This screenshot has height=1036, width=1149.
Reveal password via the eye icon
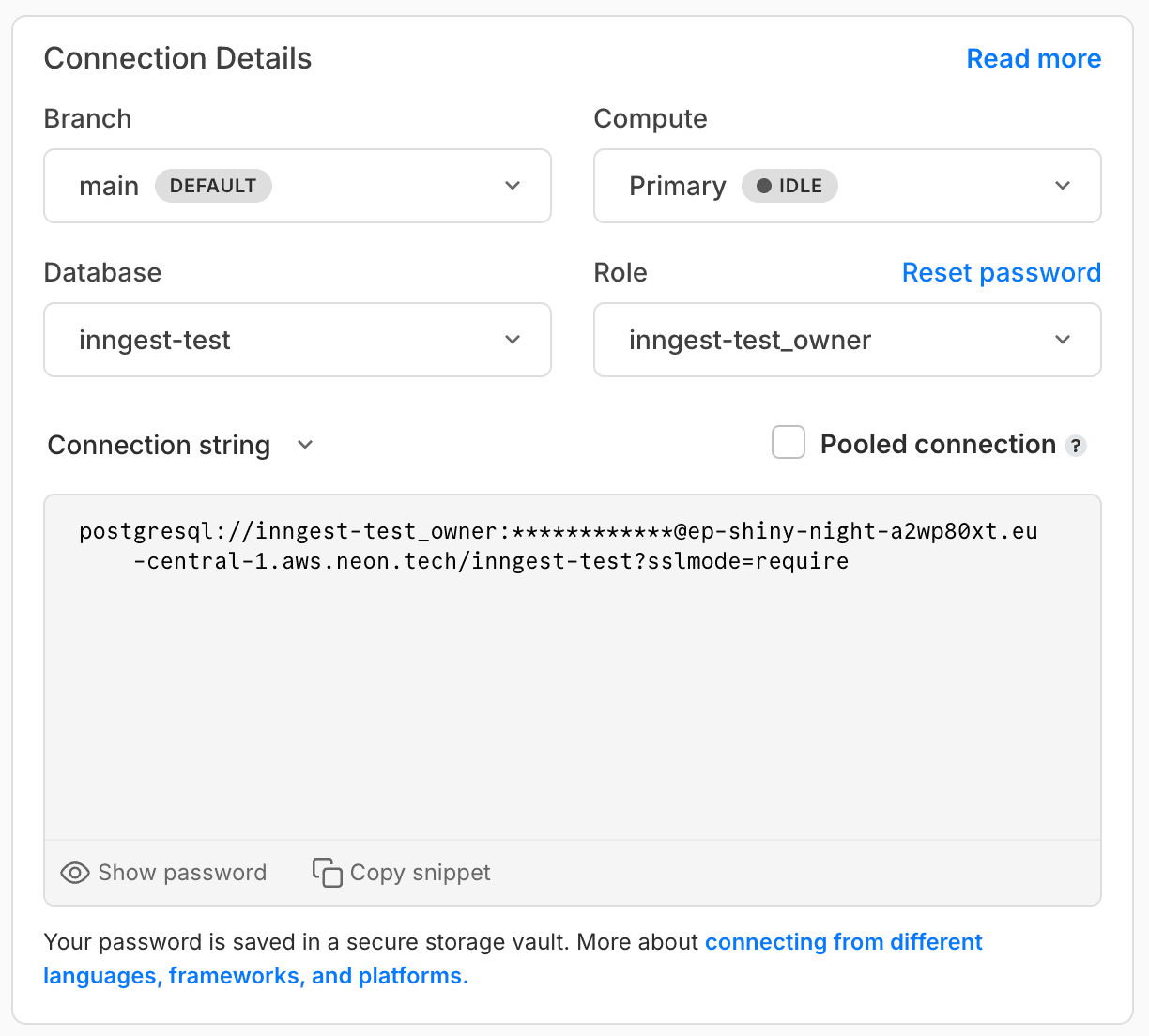coord(74,873)
